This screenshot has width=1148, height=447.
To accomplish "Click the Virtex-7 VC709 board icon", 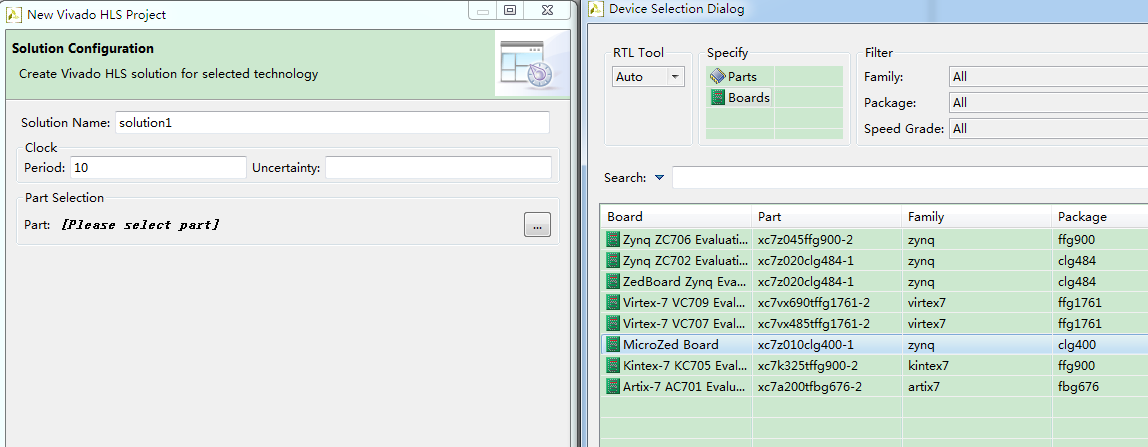I will [614, 303].
